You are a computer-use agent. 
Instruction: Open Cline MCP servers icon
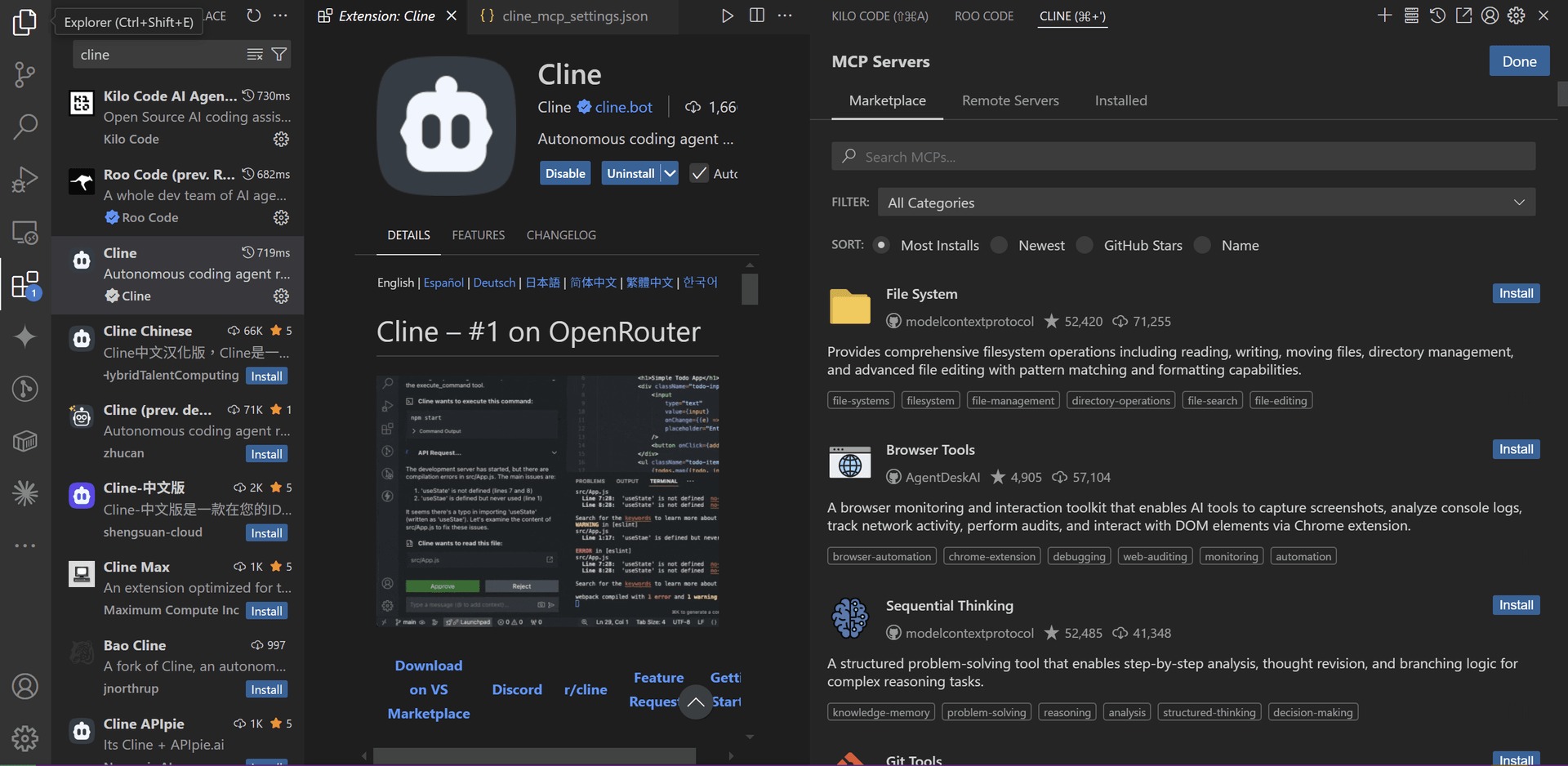(x=1411, y=16)
